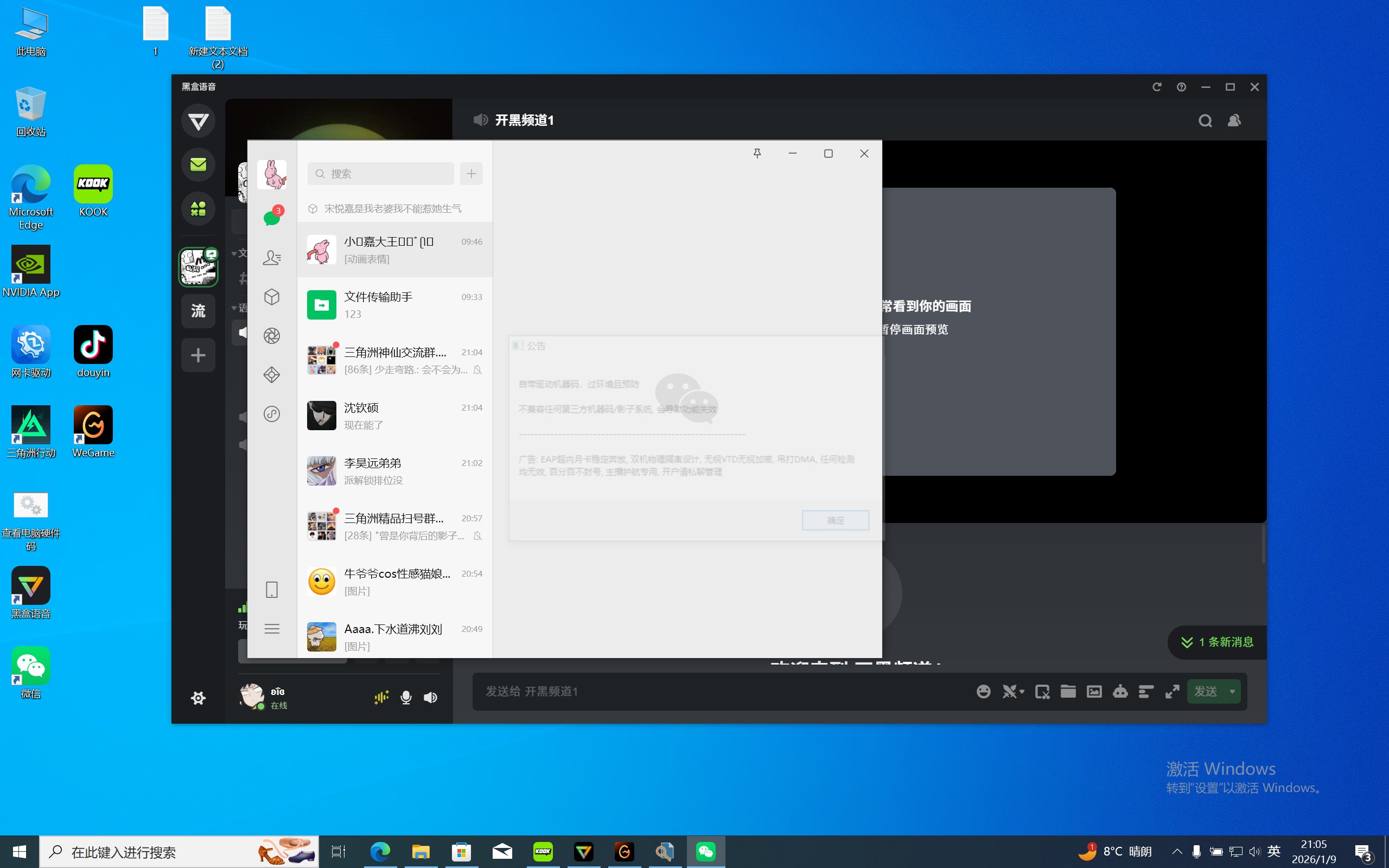Pin the WeChat window on top
Image resolution: width=1389 pixels, height=868 pixels.
[x=757, y=154]
